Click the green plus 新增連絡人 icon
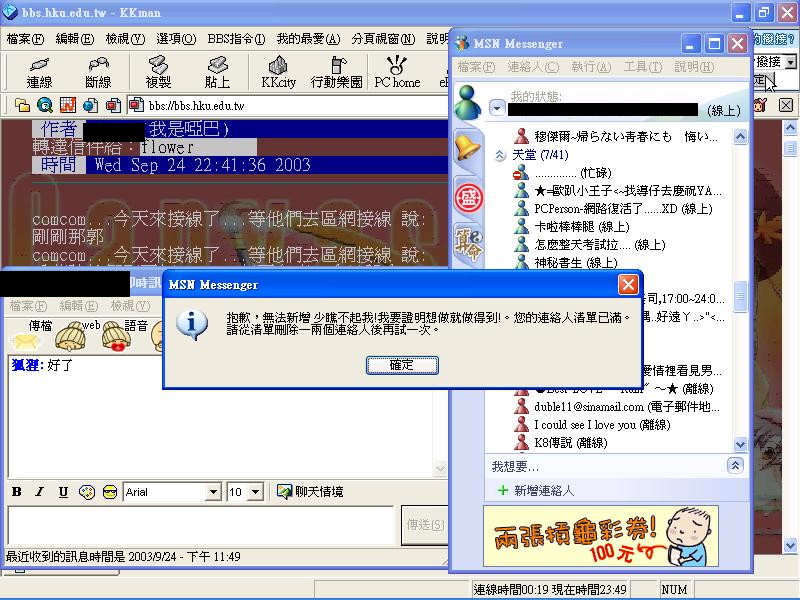The image size is (800, 600). click(503, 490)
